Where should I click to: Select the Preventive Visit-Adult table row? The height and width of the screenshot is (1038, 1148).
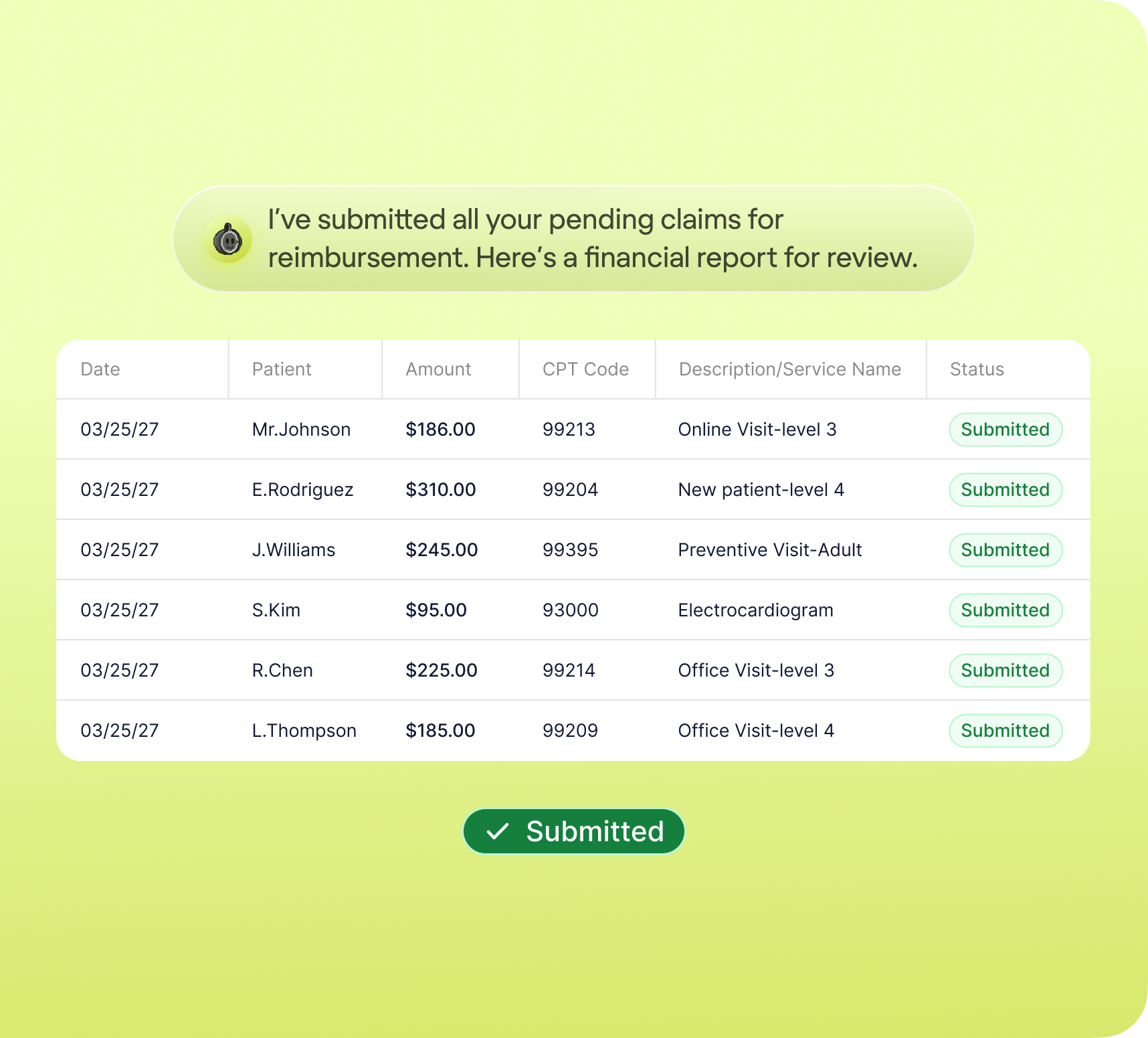click(x=574, y=549)
